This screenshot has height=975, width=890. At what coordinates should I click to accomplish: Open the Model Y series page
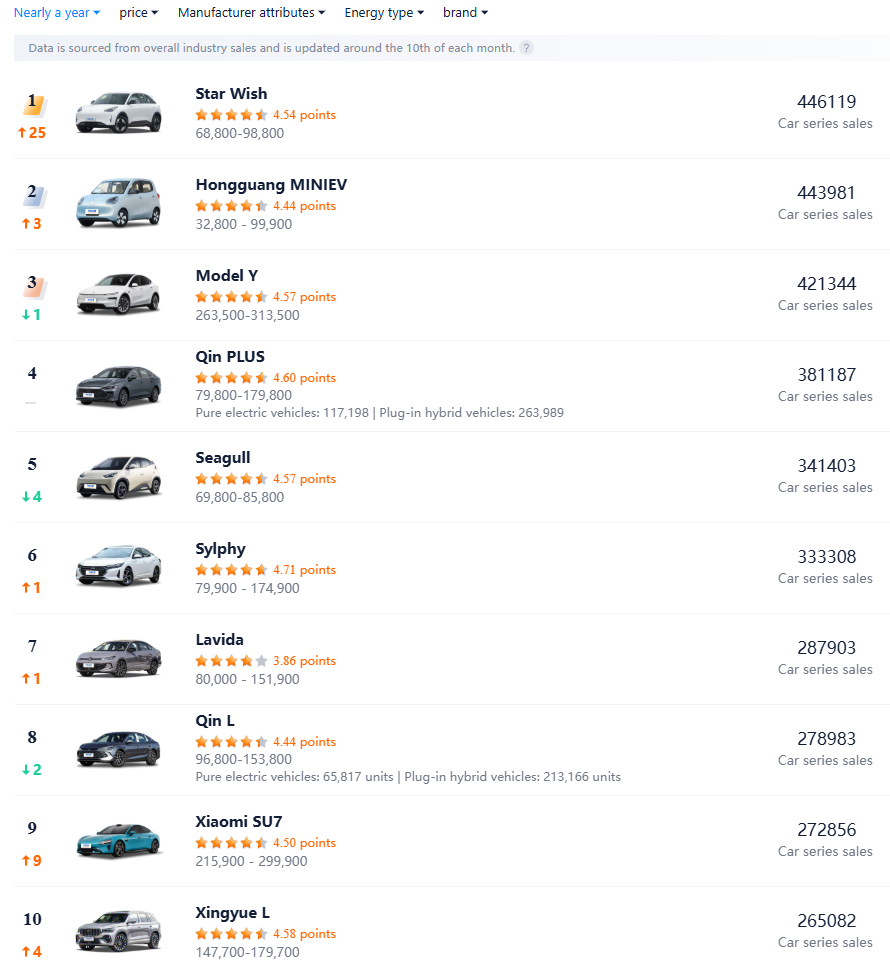pyautogui.click(x=227, y=276)
